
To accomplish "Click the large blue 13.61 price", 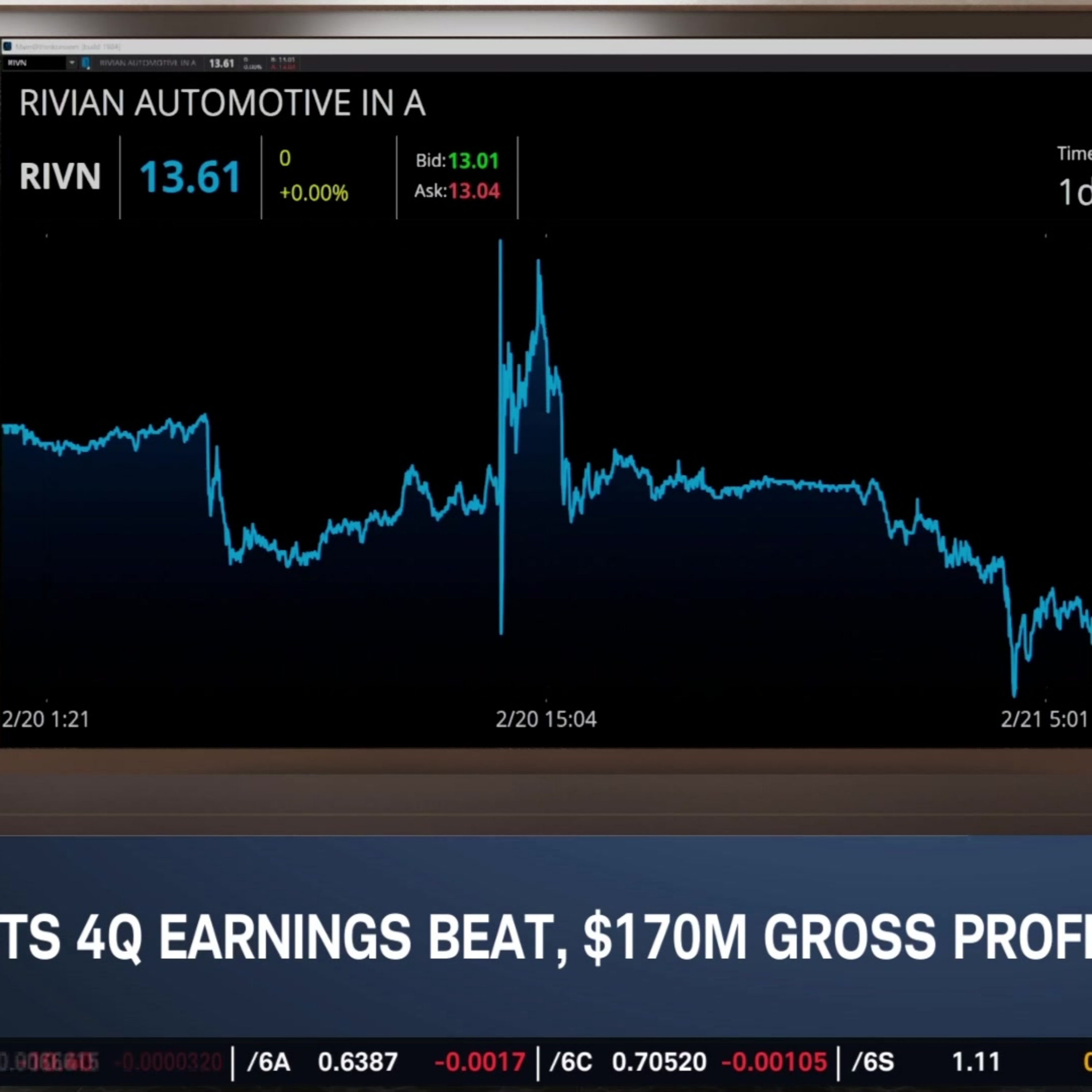I will [190, 177].
